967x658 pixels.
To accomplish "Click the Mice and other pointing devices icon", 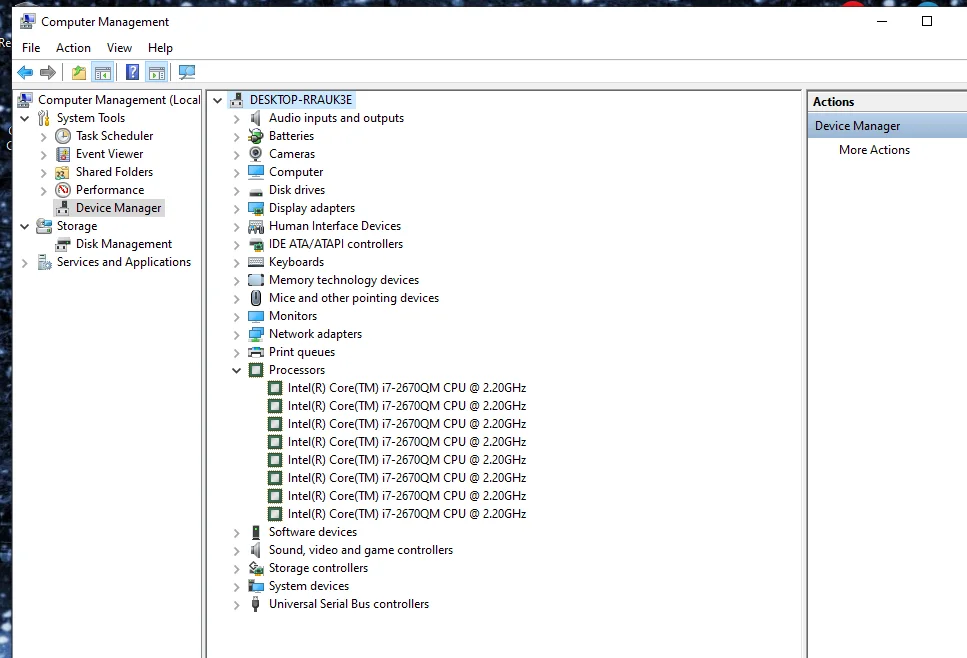I will point(255,298).
